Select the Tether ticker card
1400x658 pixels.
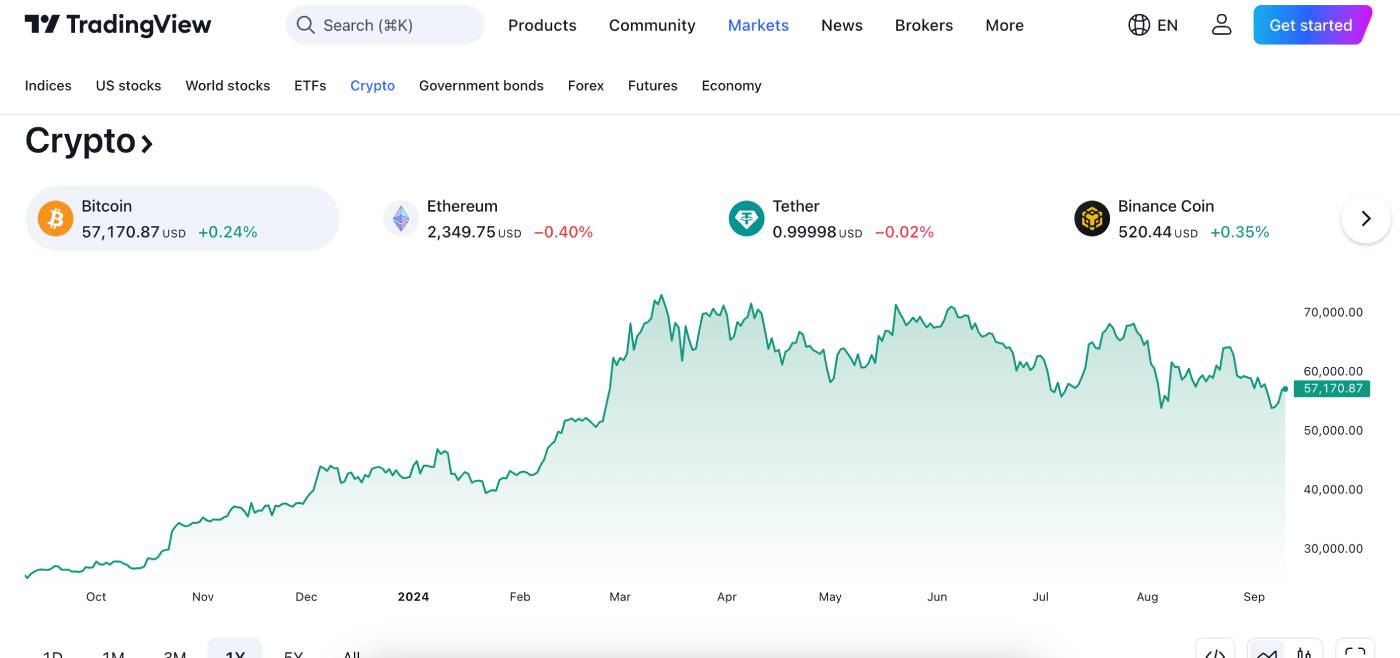[x=872, y=218]
